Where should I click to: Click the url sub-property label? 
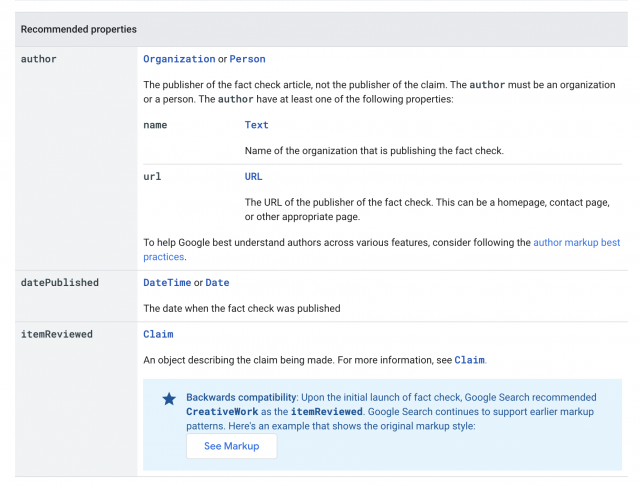coord(152,176)
